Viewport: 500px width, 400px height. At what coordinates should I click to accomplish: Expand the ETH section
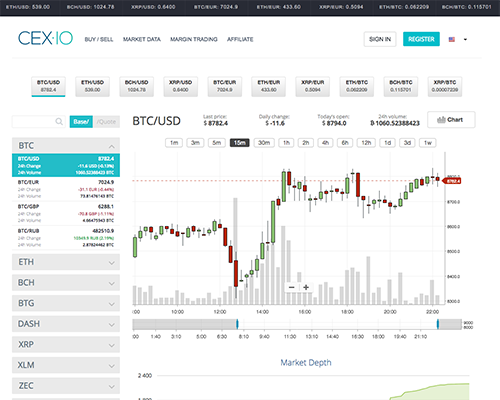(66, 262)
